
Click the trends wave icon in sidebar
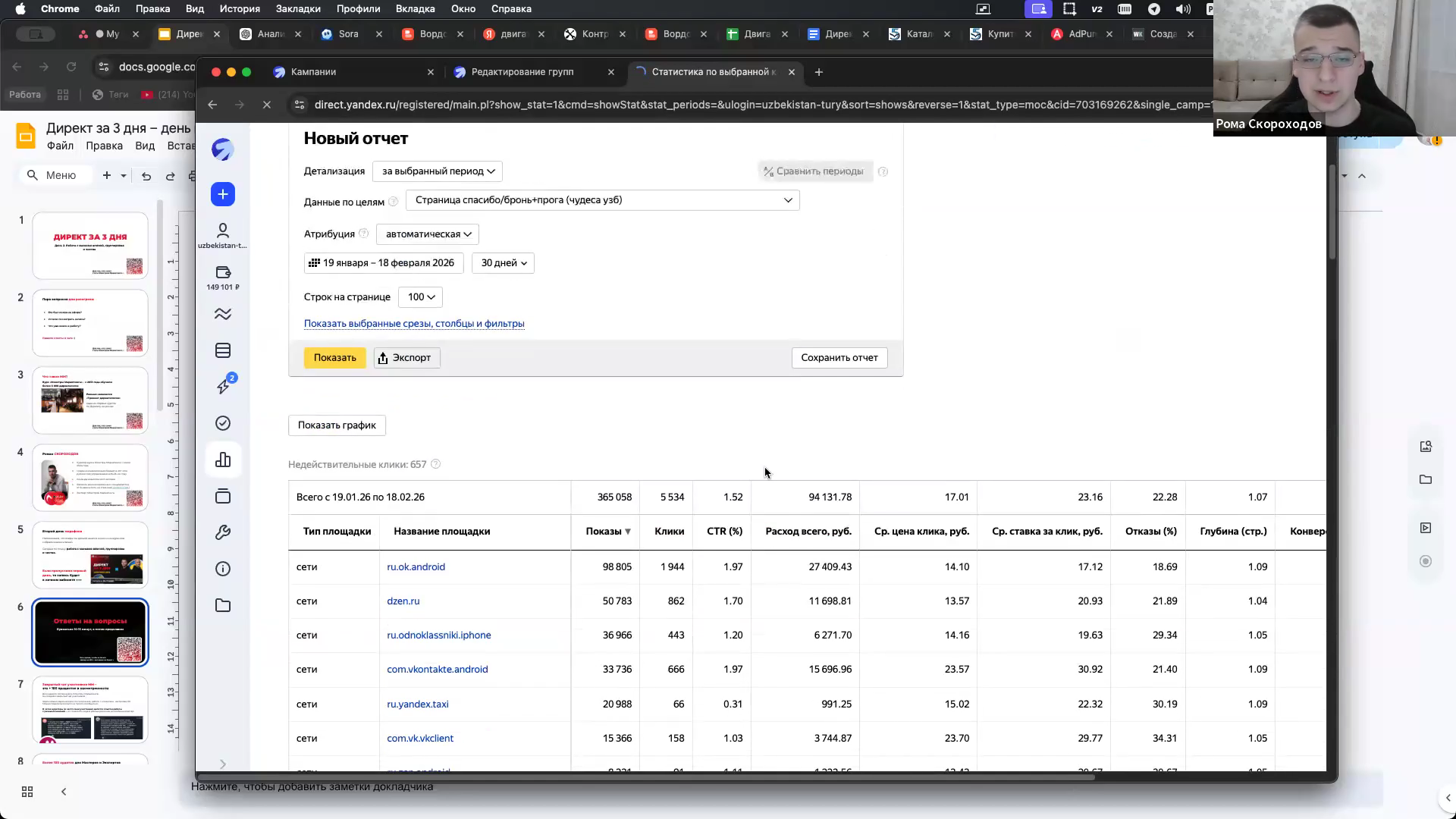[223, 314]
